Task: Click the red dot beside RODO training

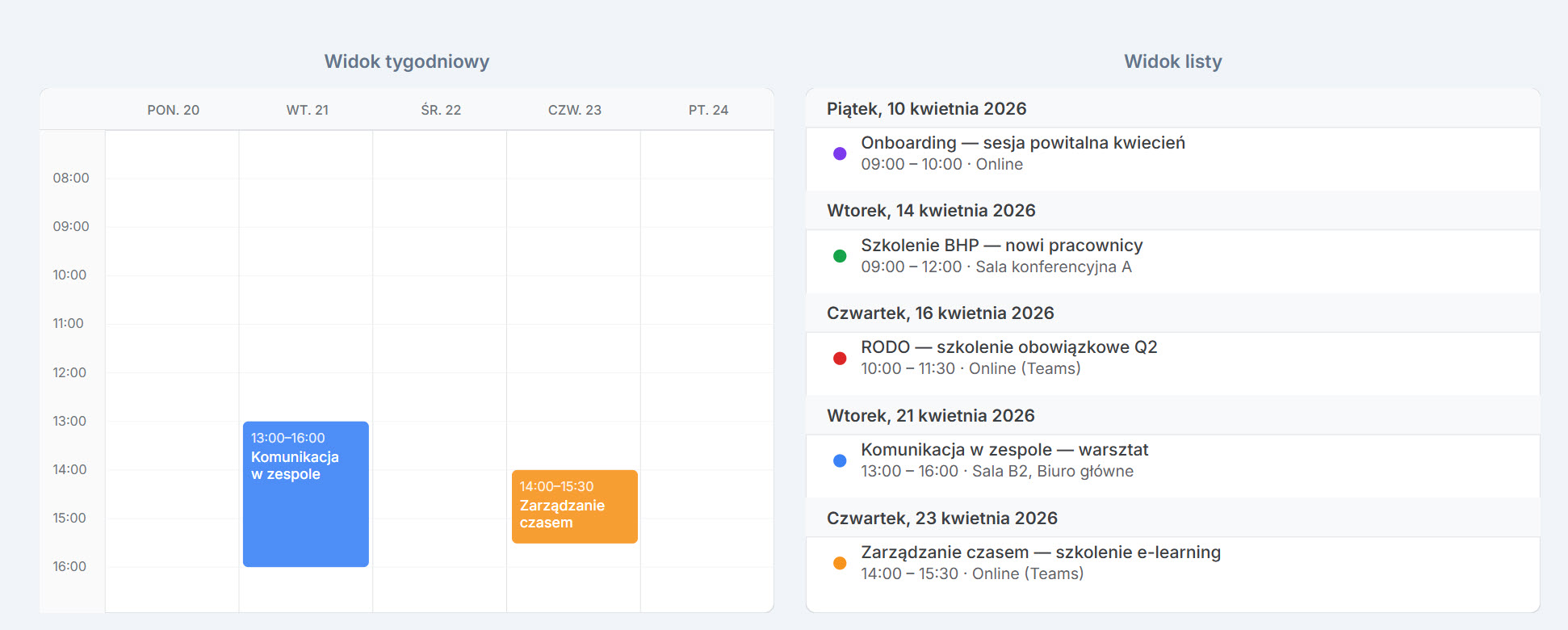Action: tap(840, 359)
